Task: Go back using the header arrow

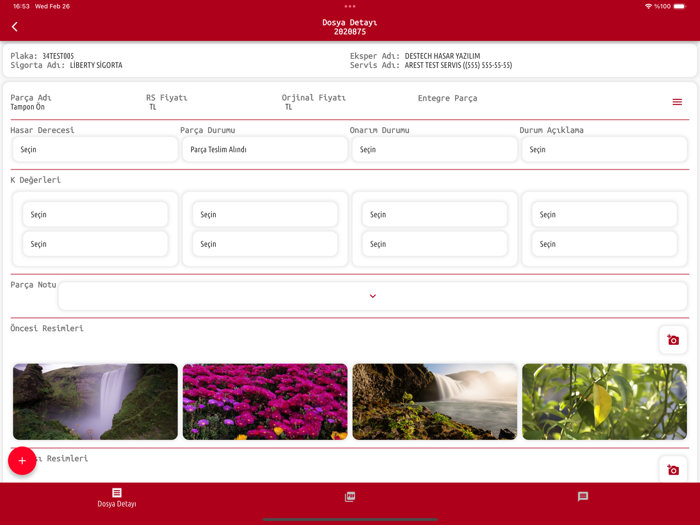Action: coord(15,27)
